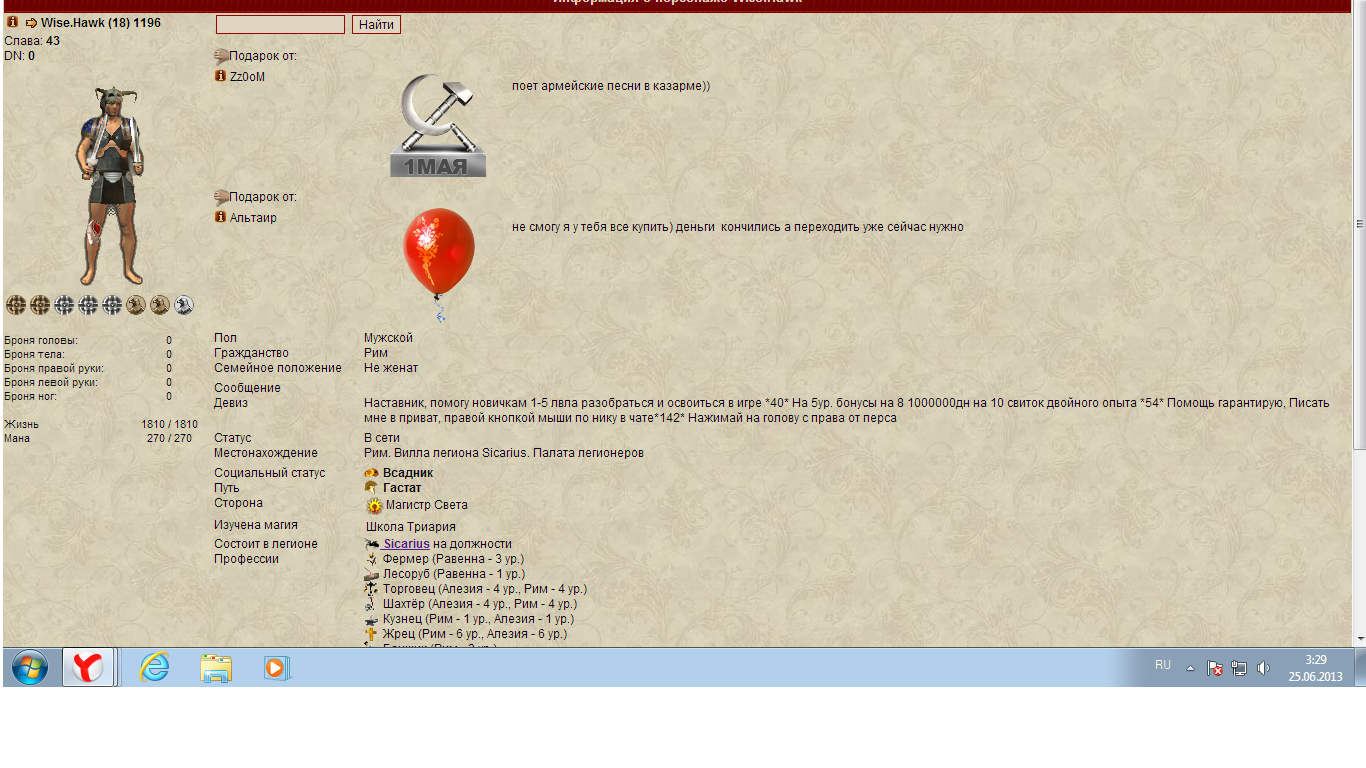Click the arrow icon before Wise.Hawk
The height and width of the screenshot is (768, 1366).
[x=31, y=23]
